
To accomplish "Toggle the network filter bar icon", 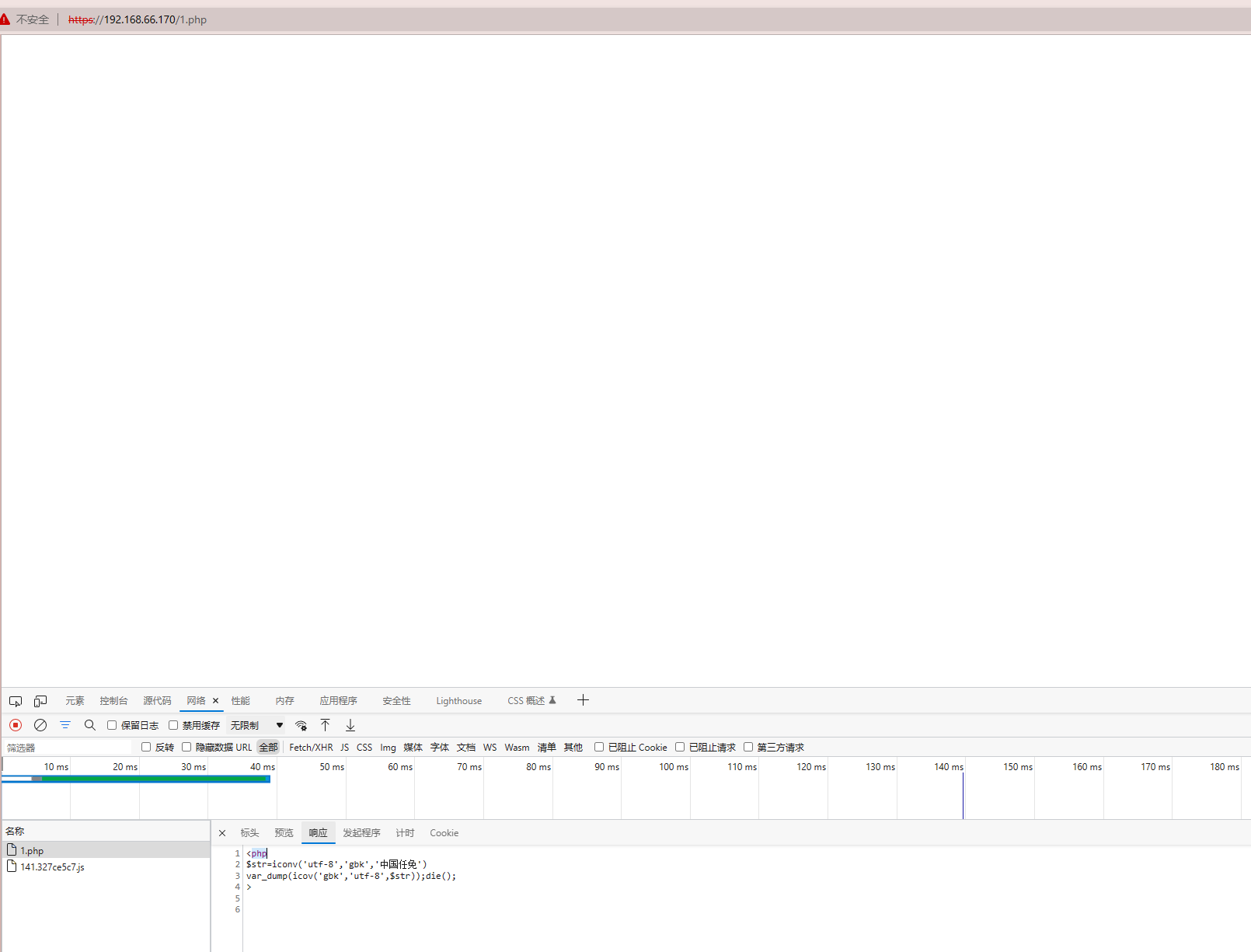I will point(65,725).
